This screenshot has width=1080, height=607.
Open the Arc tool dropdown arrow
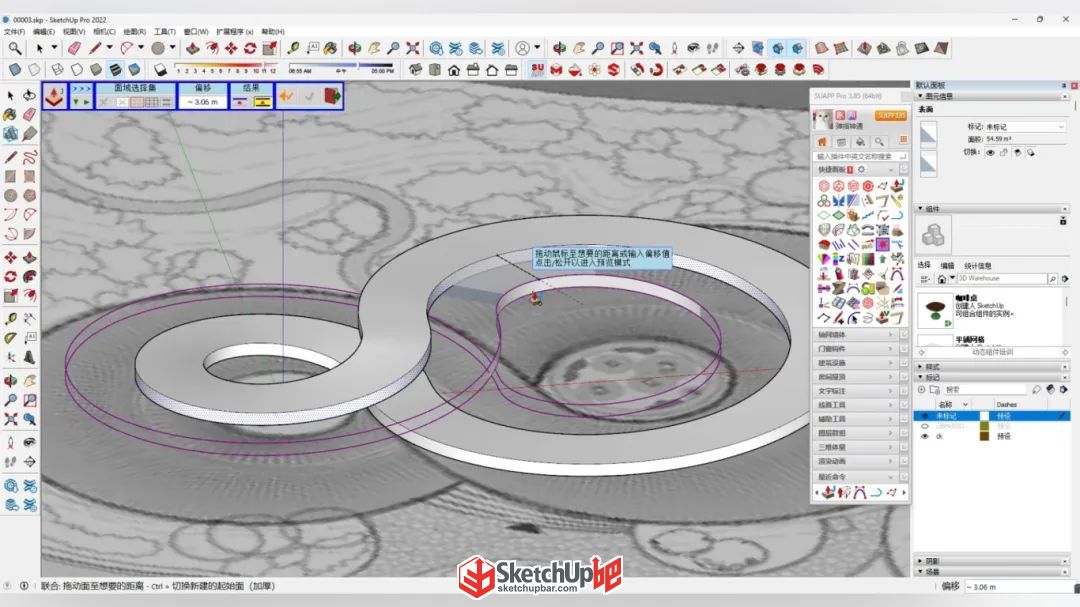[141, 48]
